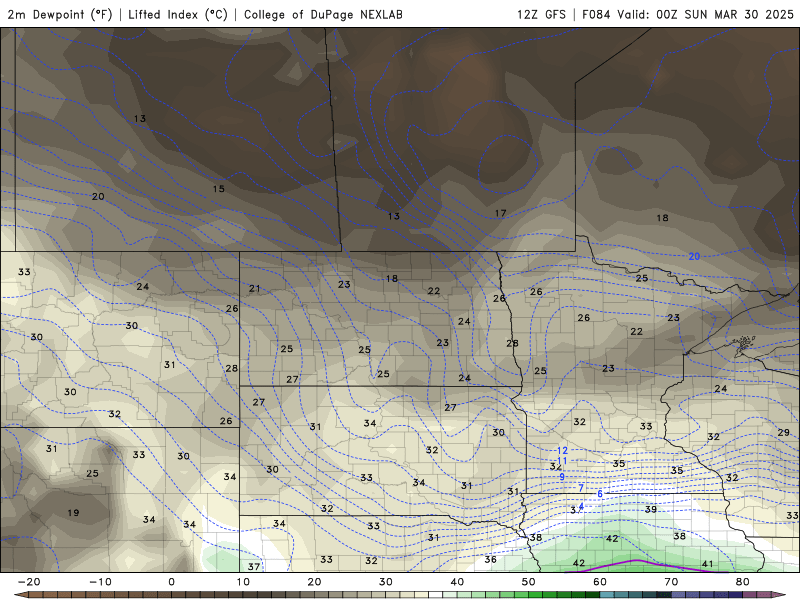The height and width of the screenshot is (600, 800).
Task: Select the 'SUN MAR 30 2025' valid date
Action: (739, 14)
